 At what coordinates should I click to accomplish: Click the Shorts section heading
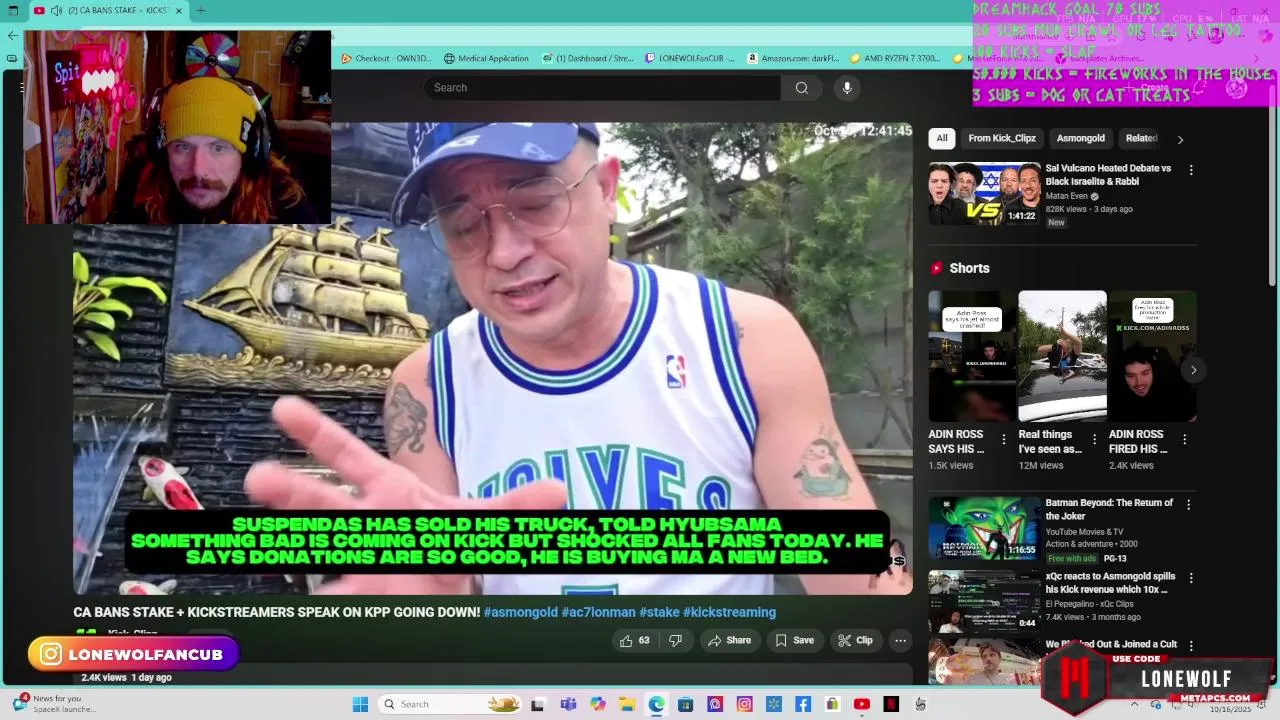pyautogui.click(x=969, y=269)
